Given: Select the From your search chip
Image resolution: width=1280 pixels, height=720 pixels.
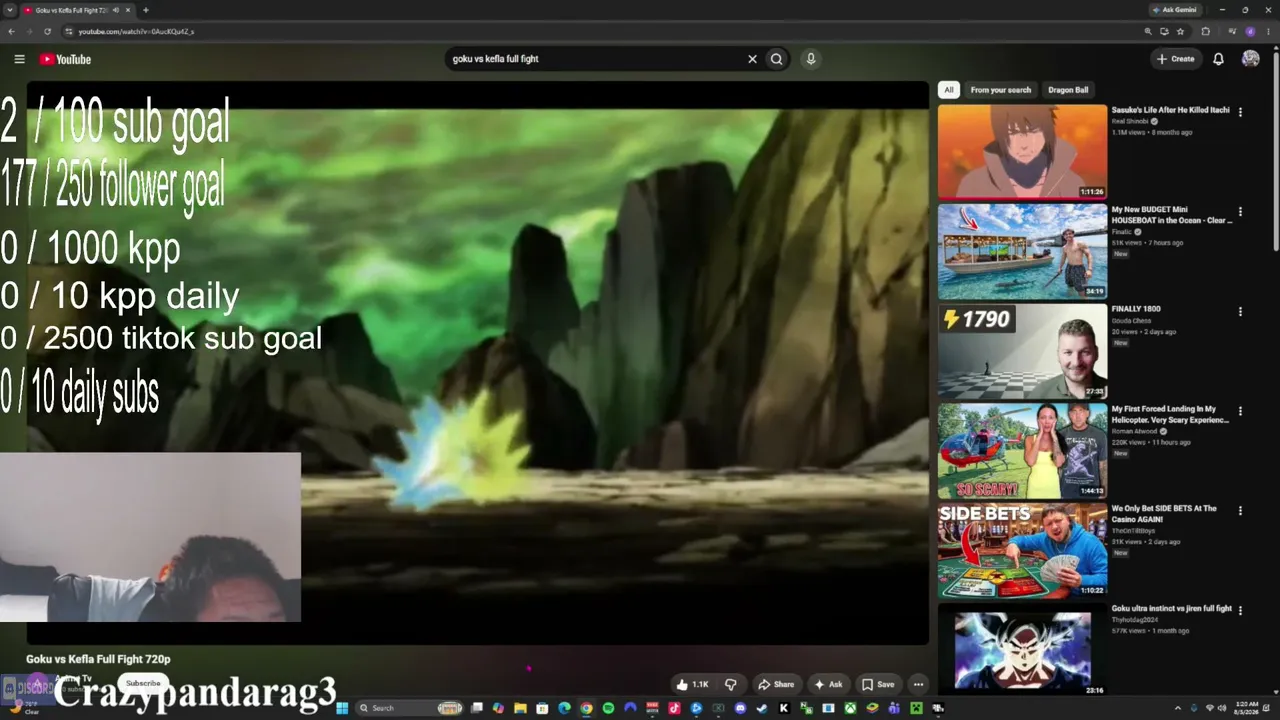Looking at the screenshot, I should [x=1000, y=90].
